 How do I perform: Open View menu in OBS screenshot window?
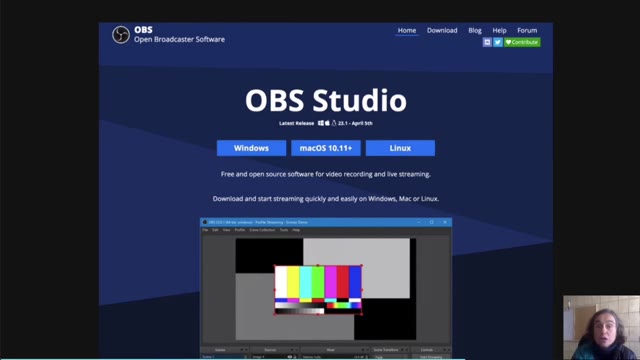click(226, 230)
